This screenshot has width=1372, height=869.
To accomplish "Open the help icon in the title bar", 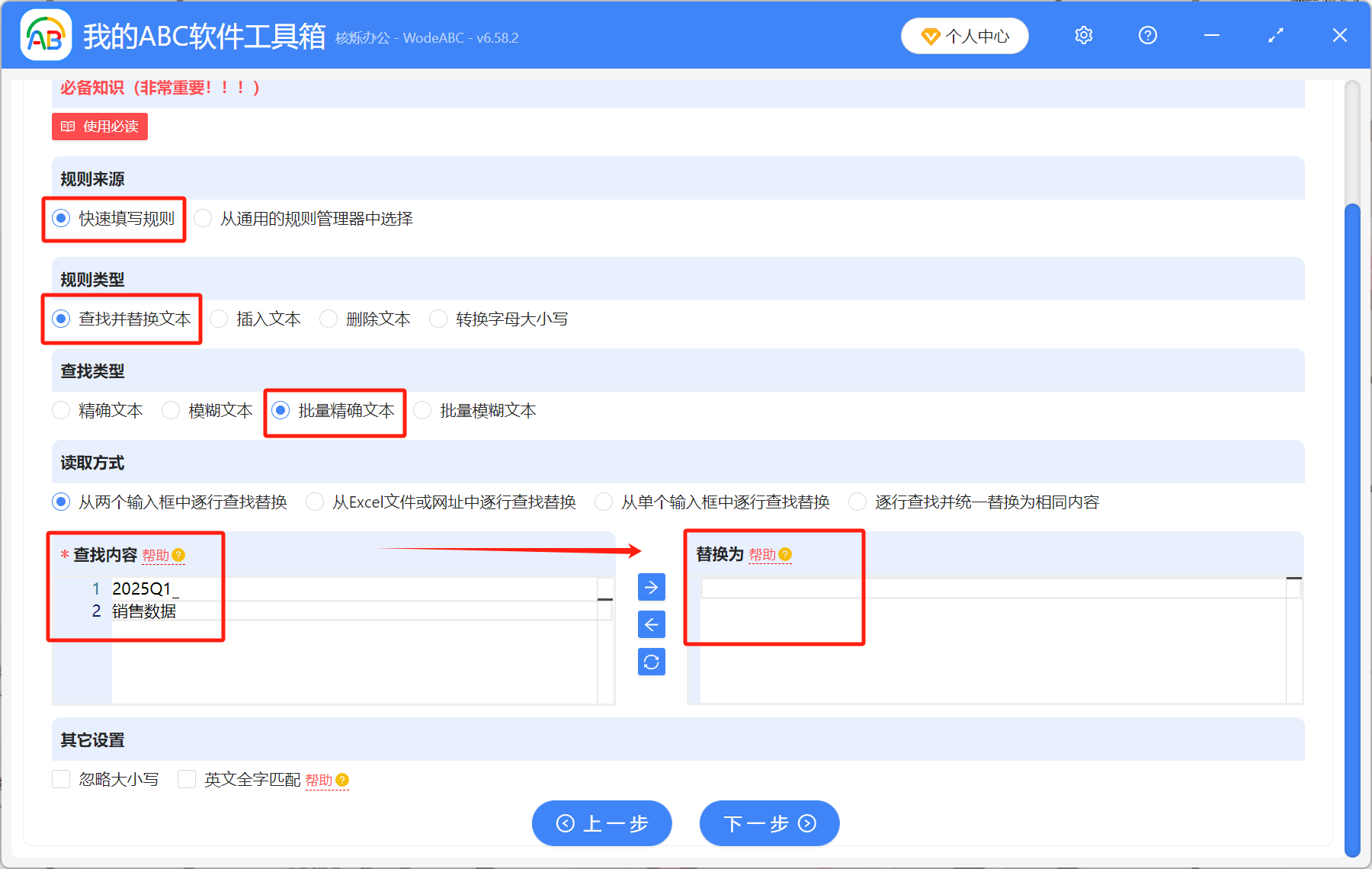I will [x=1147, y=35].
